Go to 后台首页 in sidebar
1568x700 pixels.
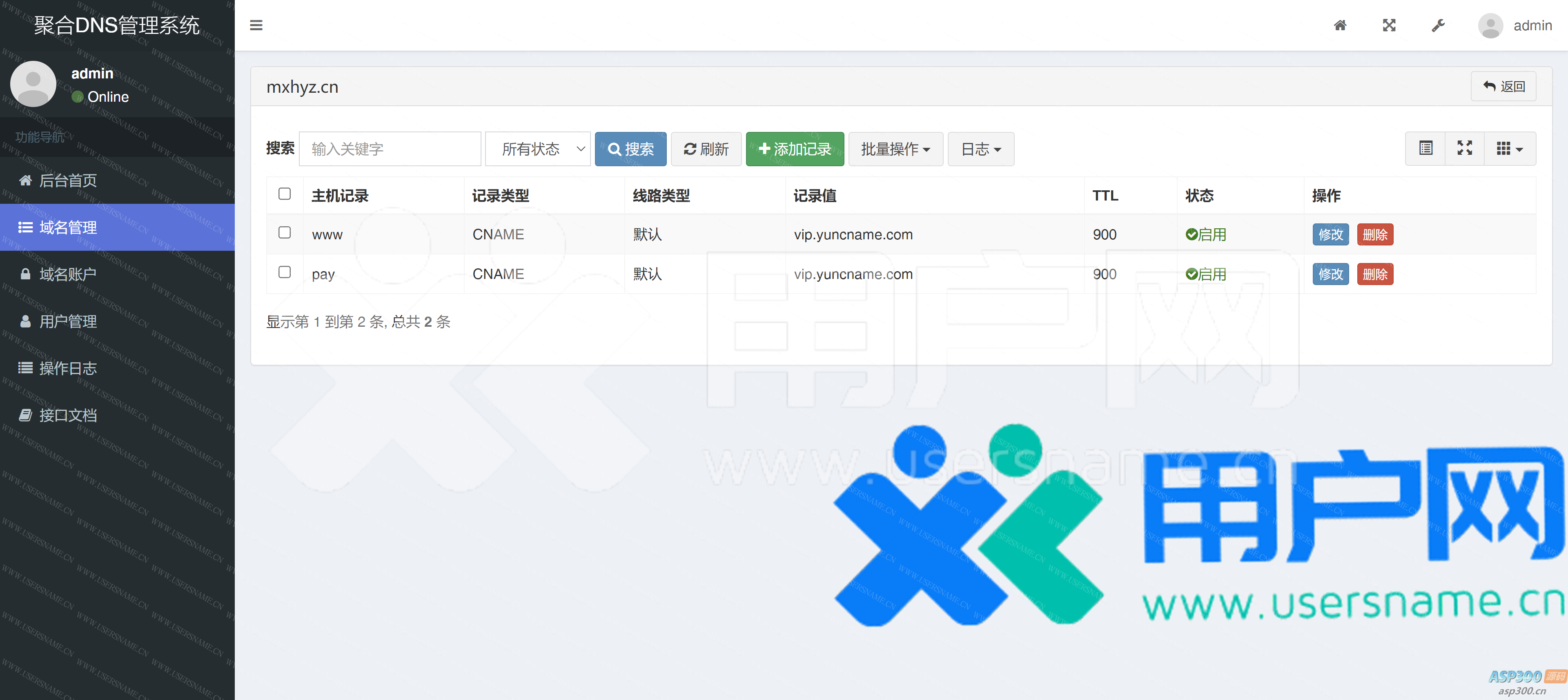(118, 180)
